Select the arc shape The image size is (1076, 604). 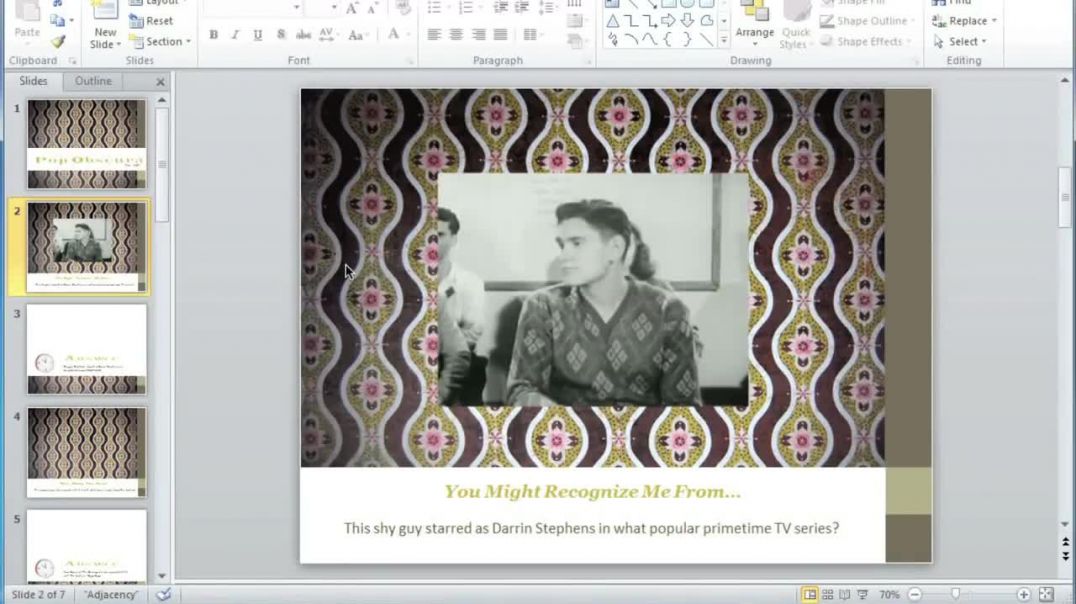coord(631,40)
